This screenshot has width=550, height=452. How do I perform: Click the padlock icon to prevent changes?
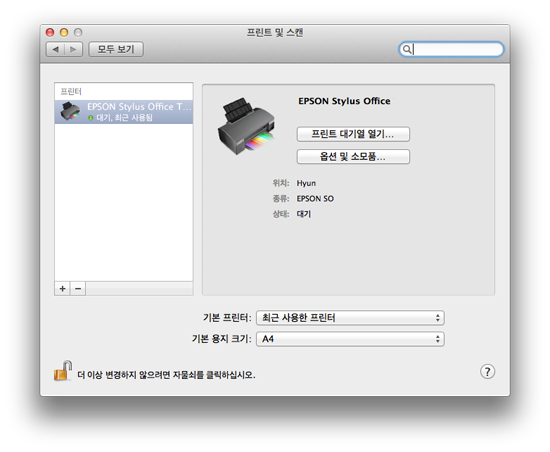(63, 371)
